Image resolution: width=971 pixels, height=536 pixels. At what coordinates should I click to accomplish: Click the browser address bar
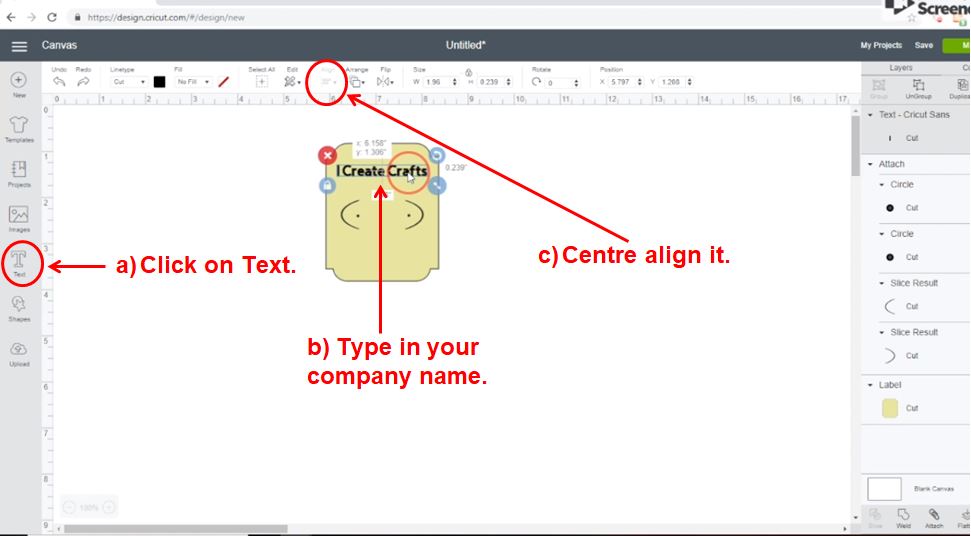[483, 17]
